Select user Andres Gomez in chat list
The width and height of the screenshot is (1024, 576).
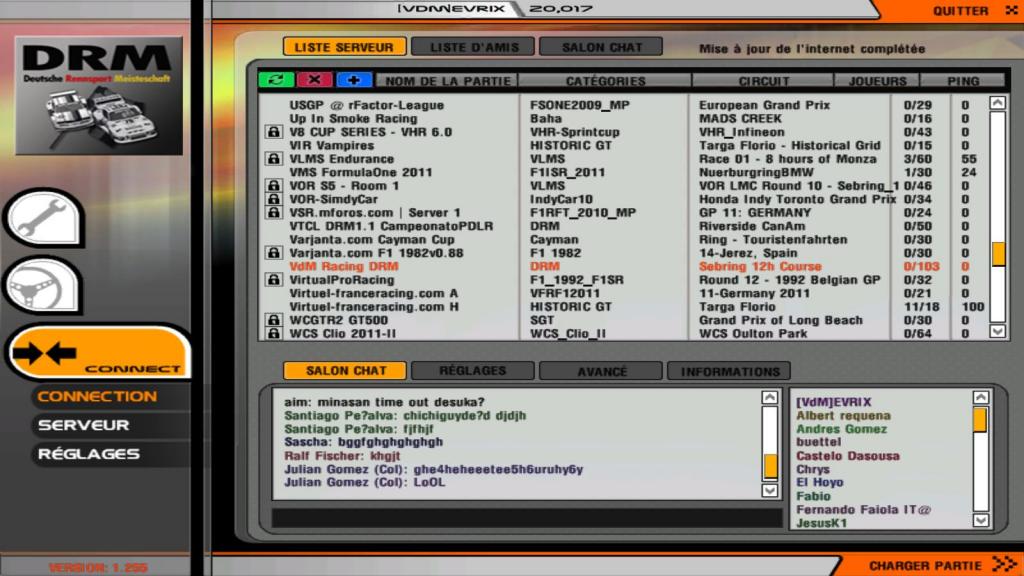click(841, 429)
